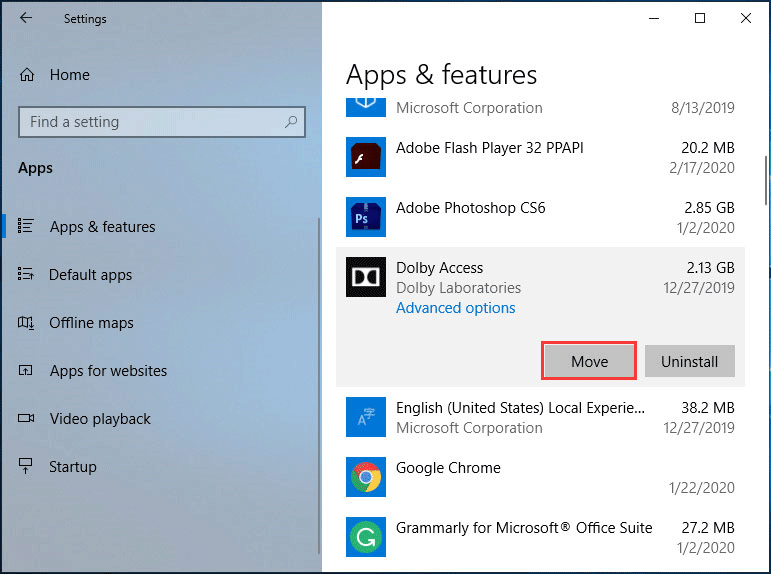The height and width of the screenshot is (574, 771).
Task: Close the Settings window
Action: coord(745,18)
